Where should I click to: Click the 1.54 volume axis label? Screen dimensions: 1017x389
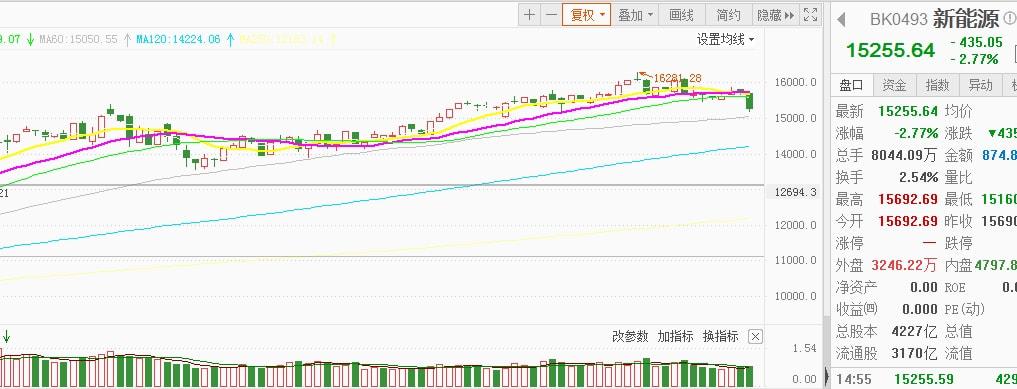click(x=804, y=349)
